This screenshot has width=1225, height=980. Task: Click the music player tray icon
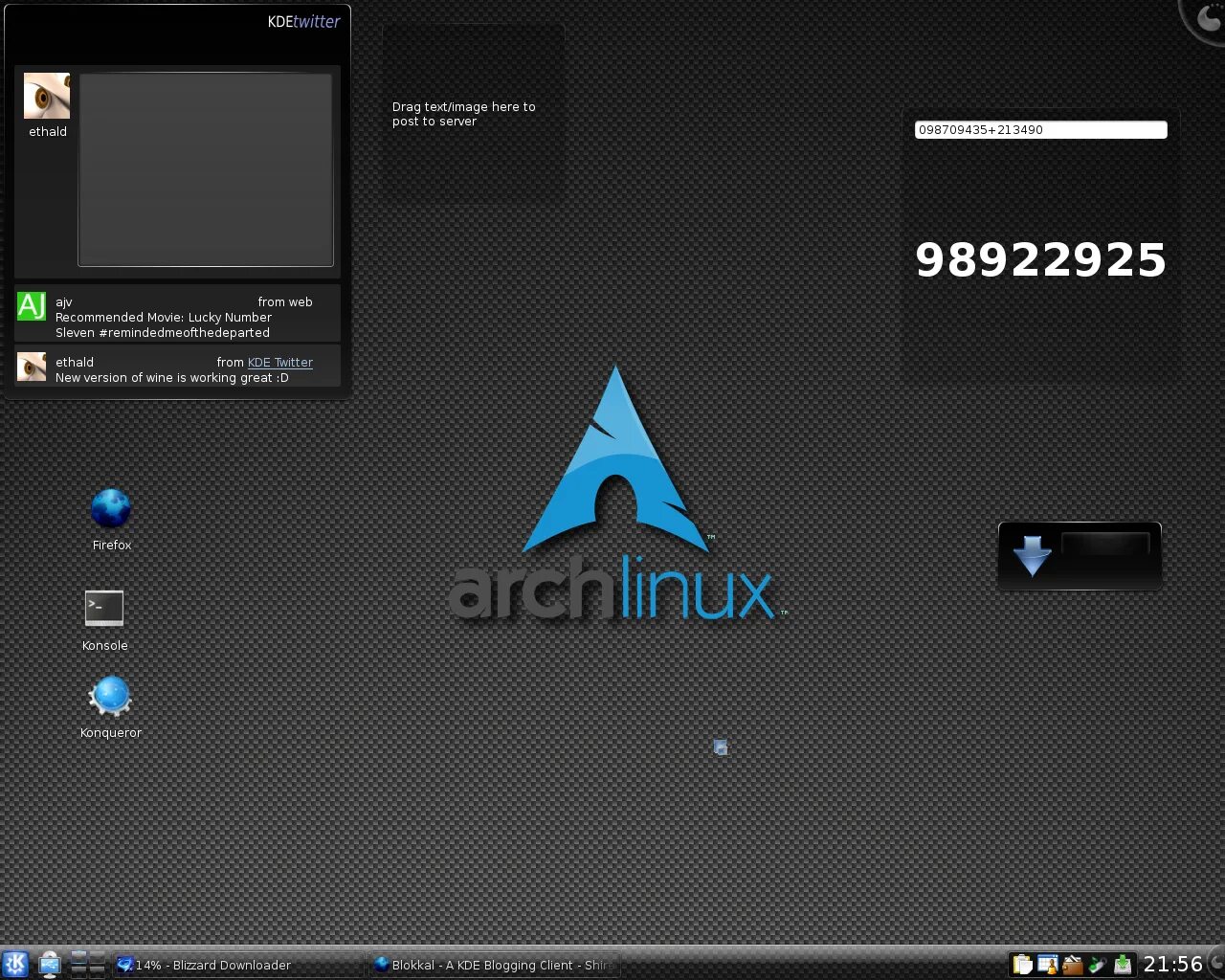(x=1098, y=965)
